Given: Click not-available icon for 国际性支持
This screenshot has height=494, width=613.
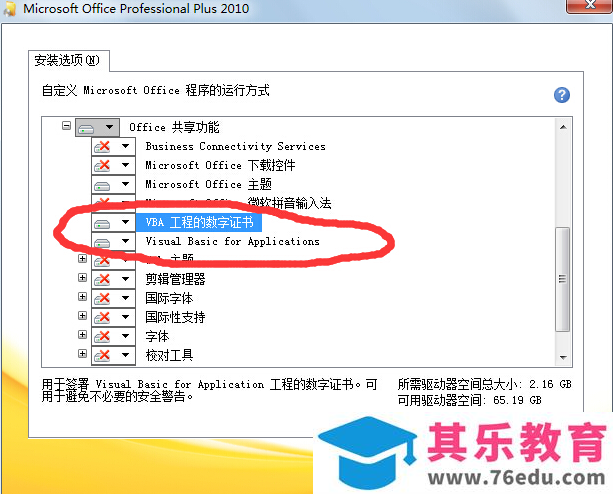Looking at the screenshot, I should click(x=102, y=317).
